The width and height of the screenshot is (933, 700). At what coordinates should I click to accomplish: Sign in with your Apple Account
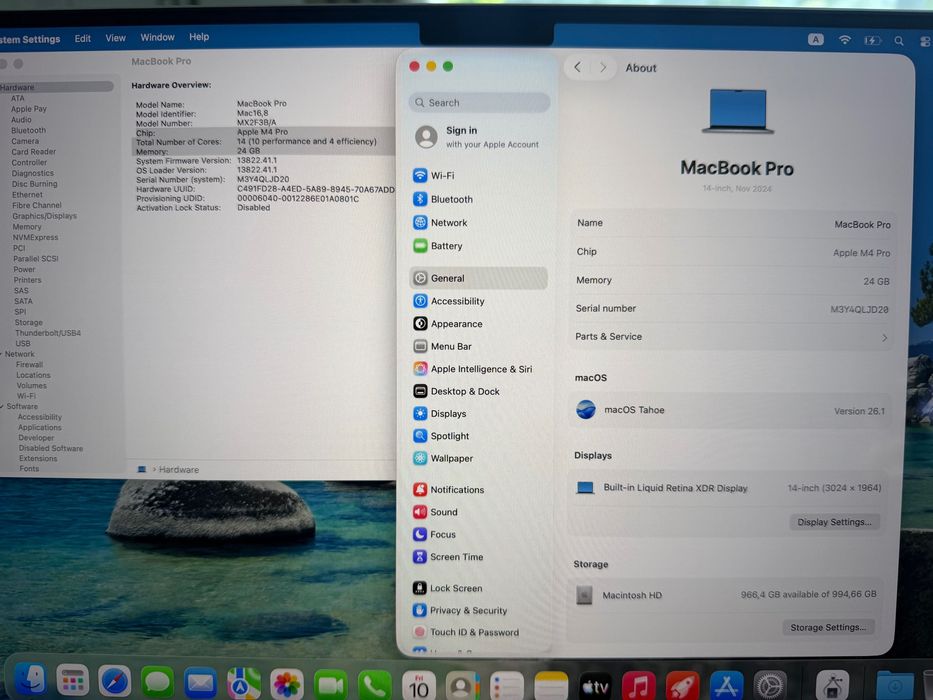[x=478, y=137]
